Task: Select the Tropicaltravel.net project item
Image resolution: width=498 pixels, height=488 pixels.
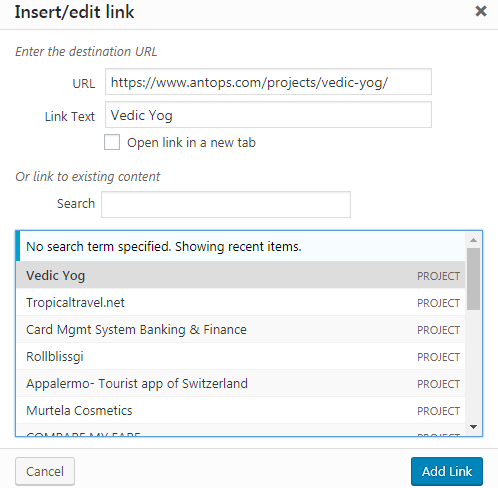Action: tap(241, 302)
